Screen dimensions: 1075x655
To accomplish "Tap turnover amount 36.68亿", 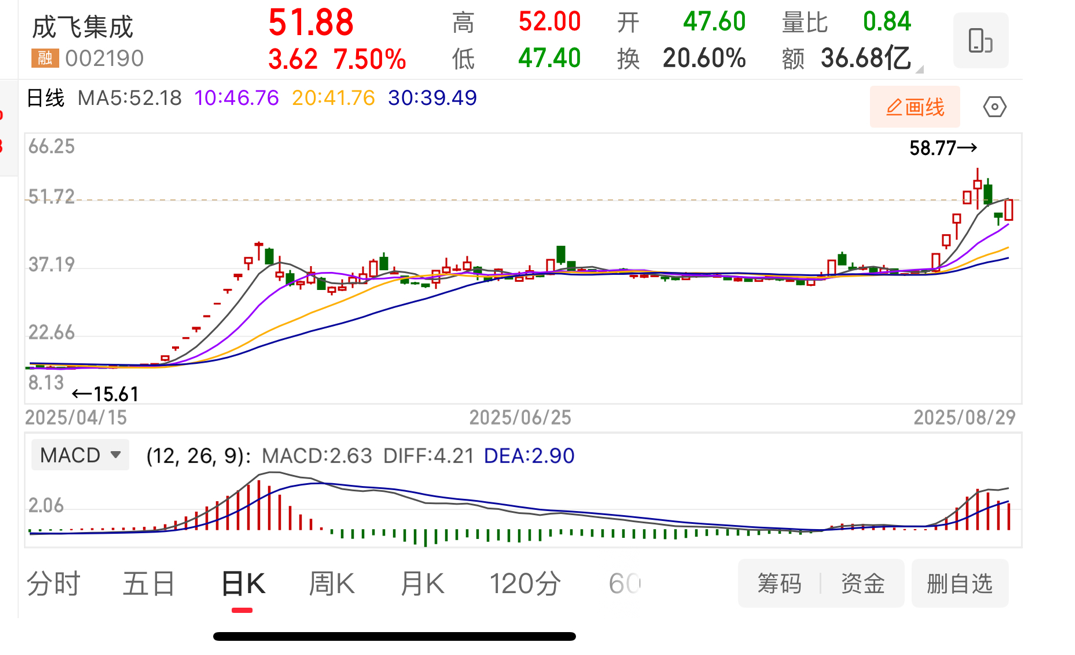I will [x=865, y=58].
